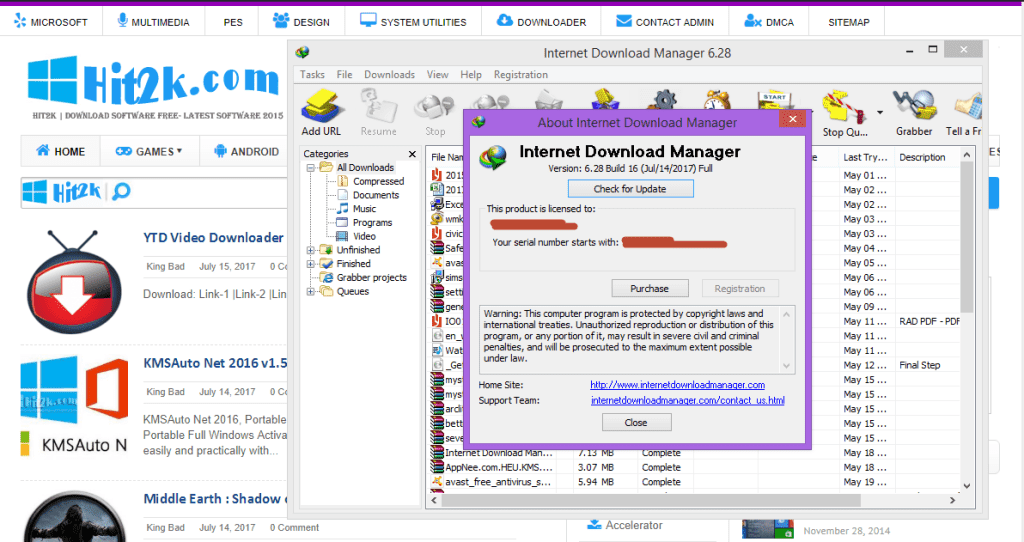Image resolution: width=1024 pixels, height=542 pixels.
Task: Click the IDM main window title bar icon
Action: pyautogui.click(x=302, y=52)
